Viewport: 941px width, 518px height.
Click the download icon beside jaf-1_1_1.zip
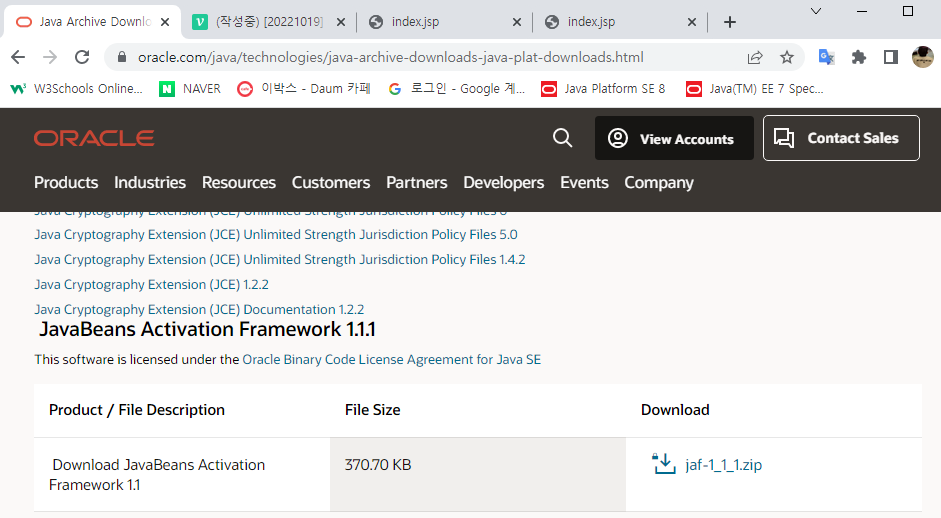tap(664, 464)
